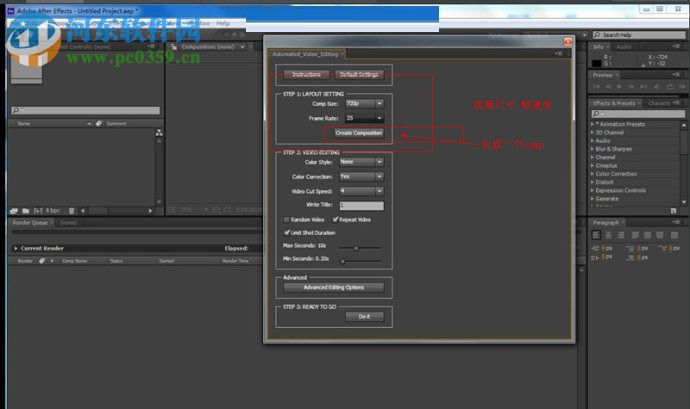This screenshot has width=690, height=409.
Task: Jump to first frame in Preview
Action: (596, 86)
